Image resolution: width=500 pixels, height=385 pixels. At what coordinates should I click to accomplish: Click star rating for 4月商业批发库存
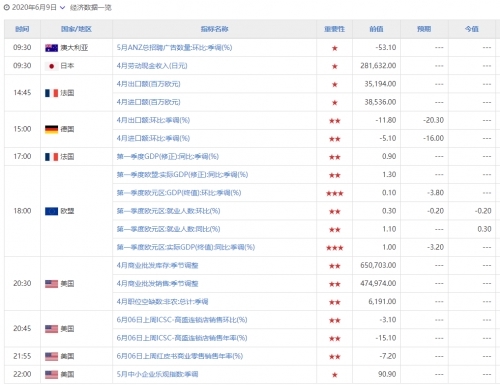[x=335, y=266]
